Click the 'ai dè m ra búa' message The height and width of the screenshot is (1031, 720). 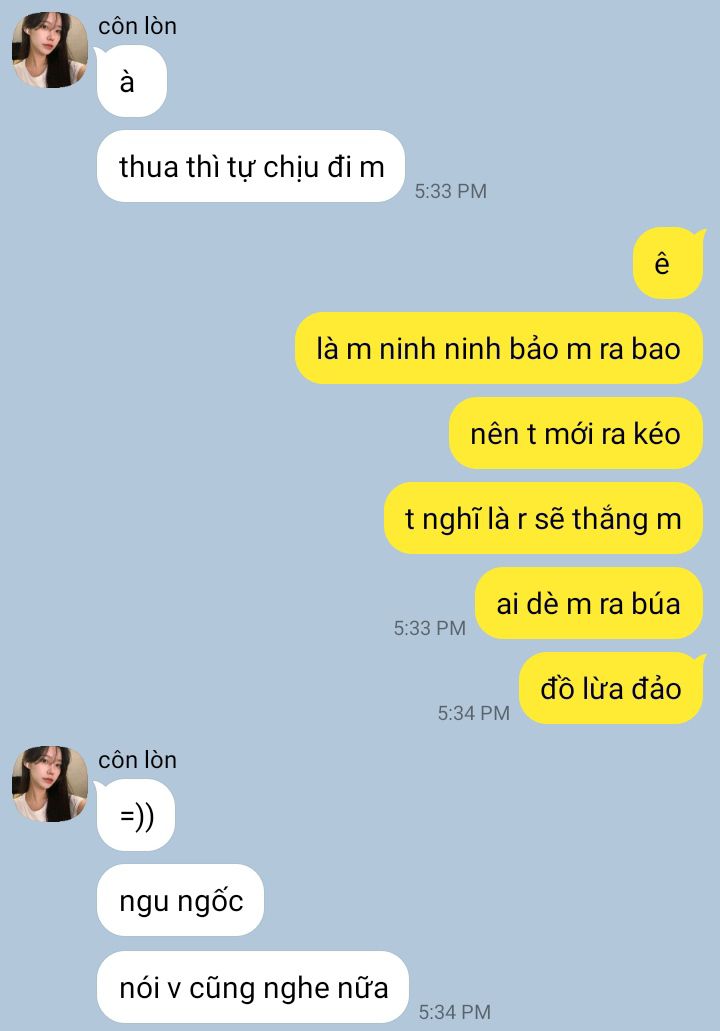click(x=588, y=603)
